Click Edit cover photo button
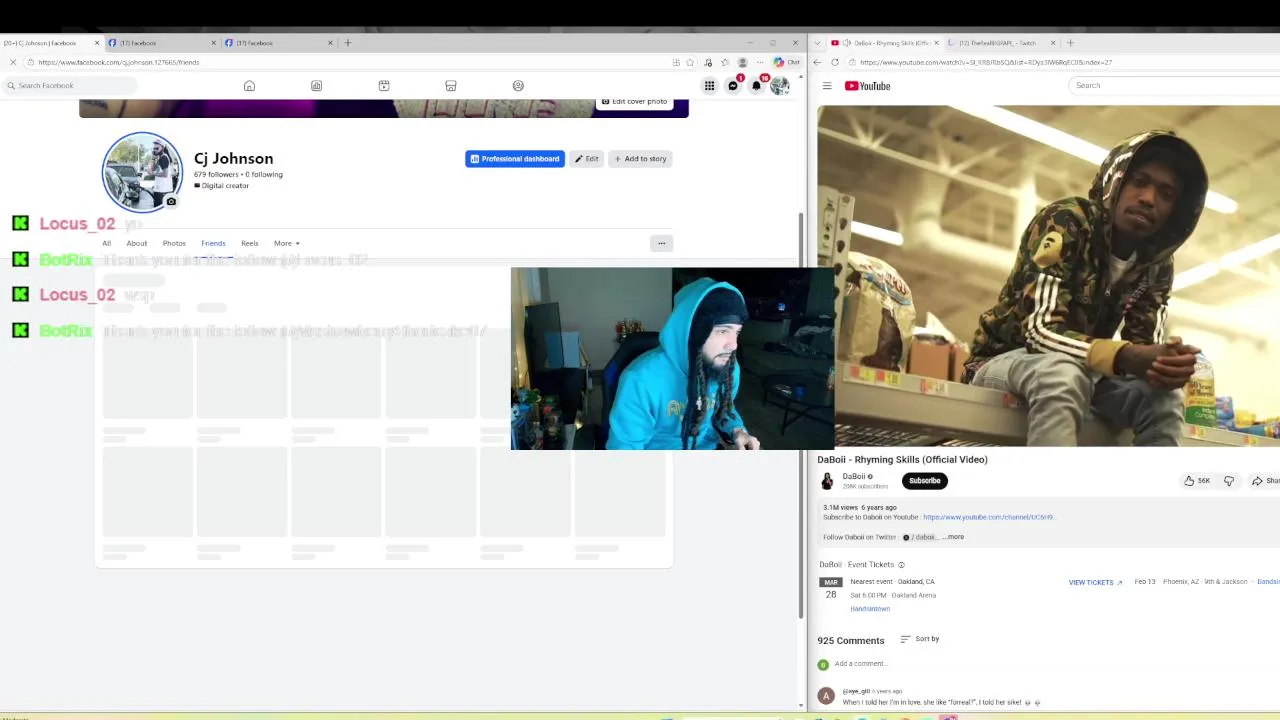The width and height of the screenshot is (1280, 720). click(x=634, y=102)
